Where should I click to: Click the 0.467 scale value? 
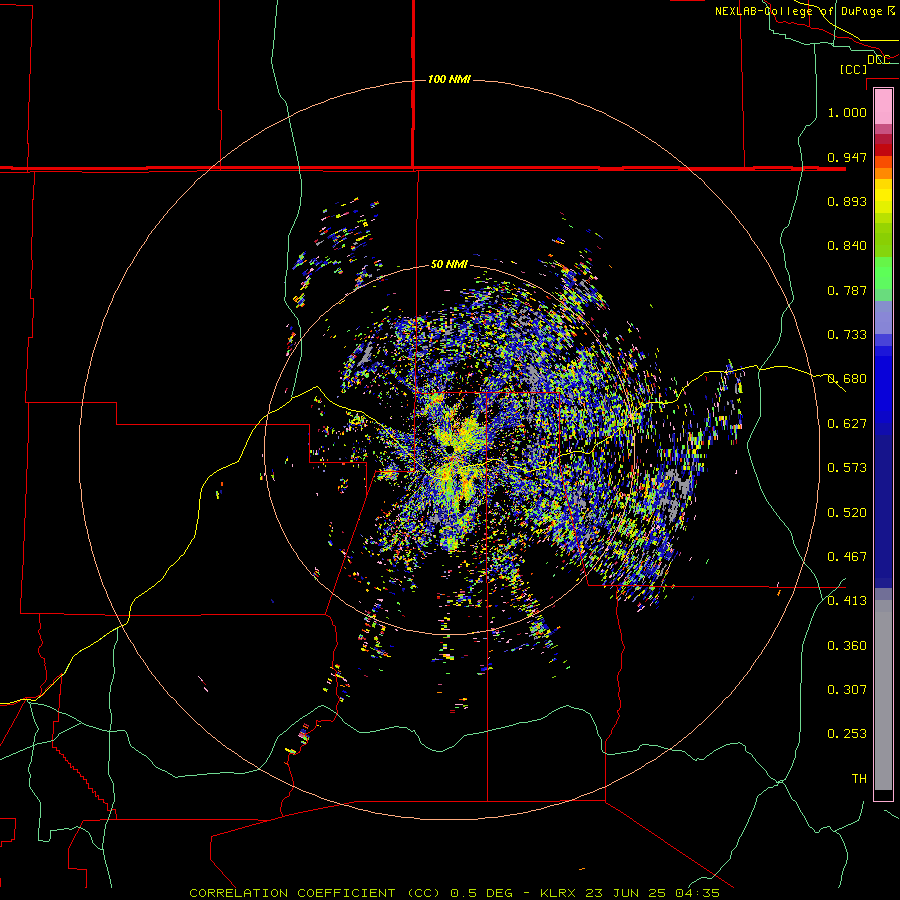click(847, 557)
